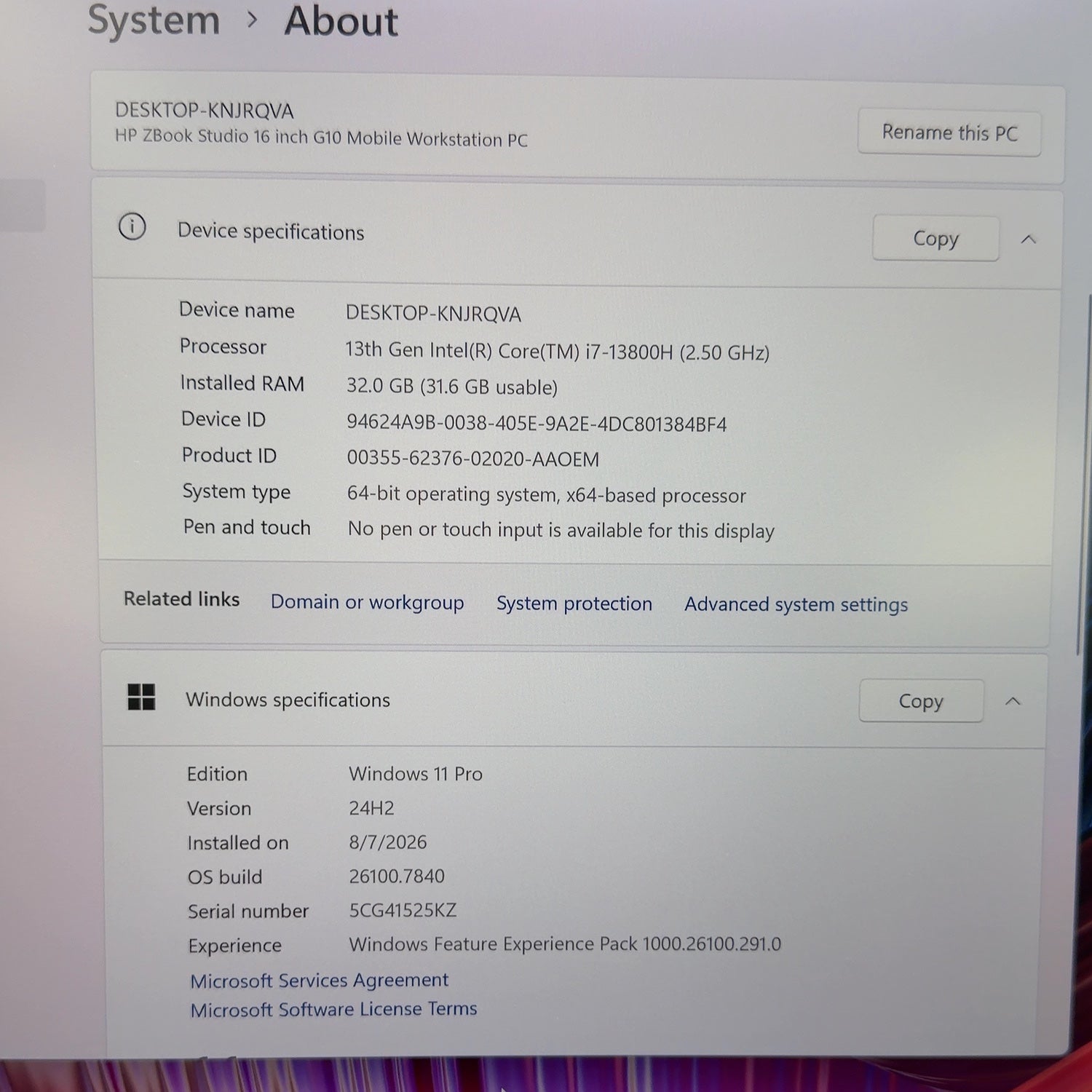Select the No pen or touch input text
Screen dimensions: 1092x1092
pos(561,530)
